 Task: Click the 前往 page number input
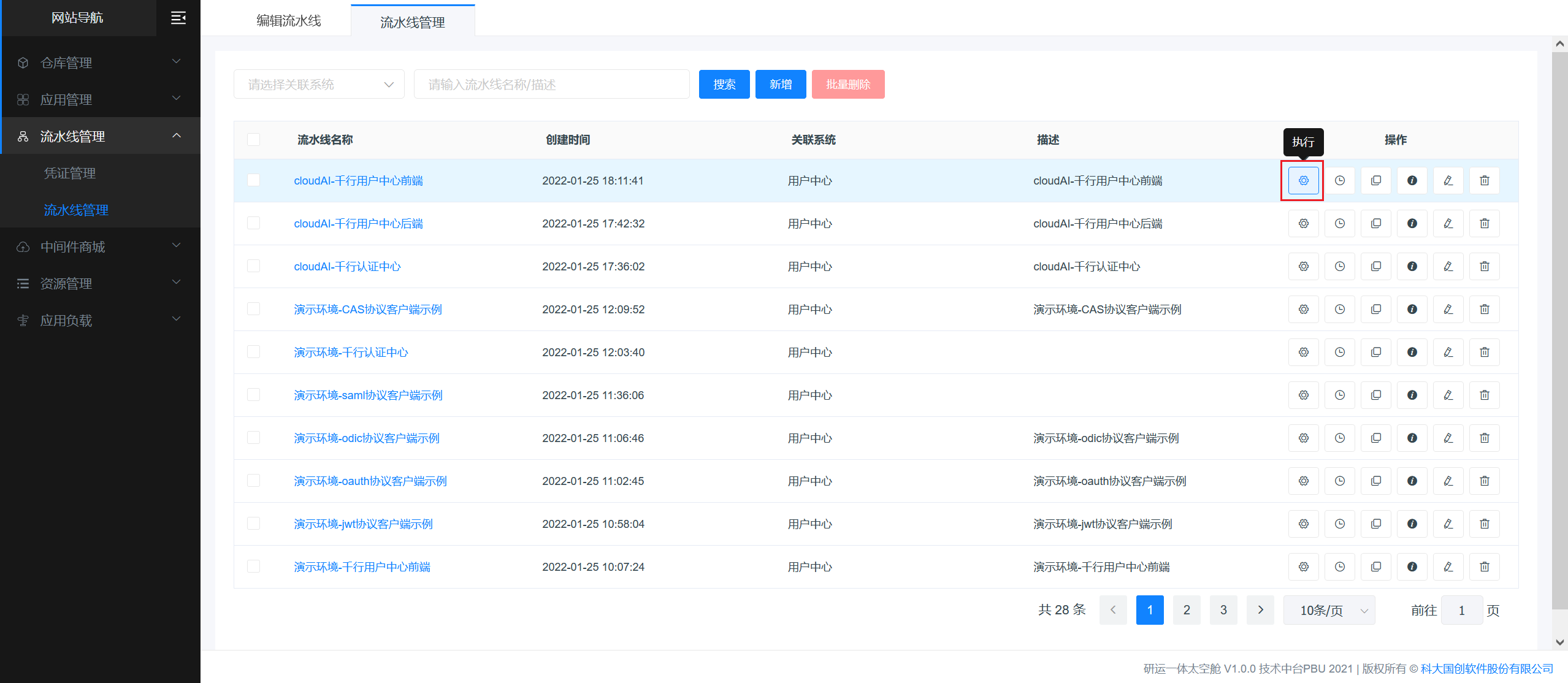tap(1461, 610)
